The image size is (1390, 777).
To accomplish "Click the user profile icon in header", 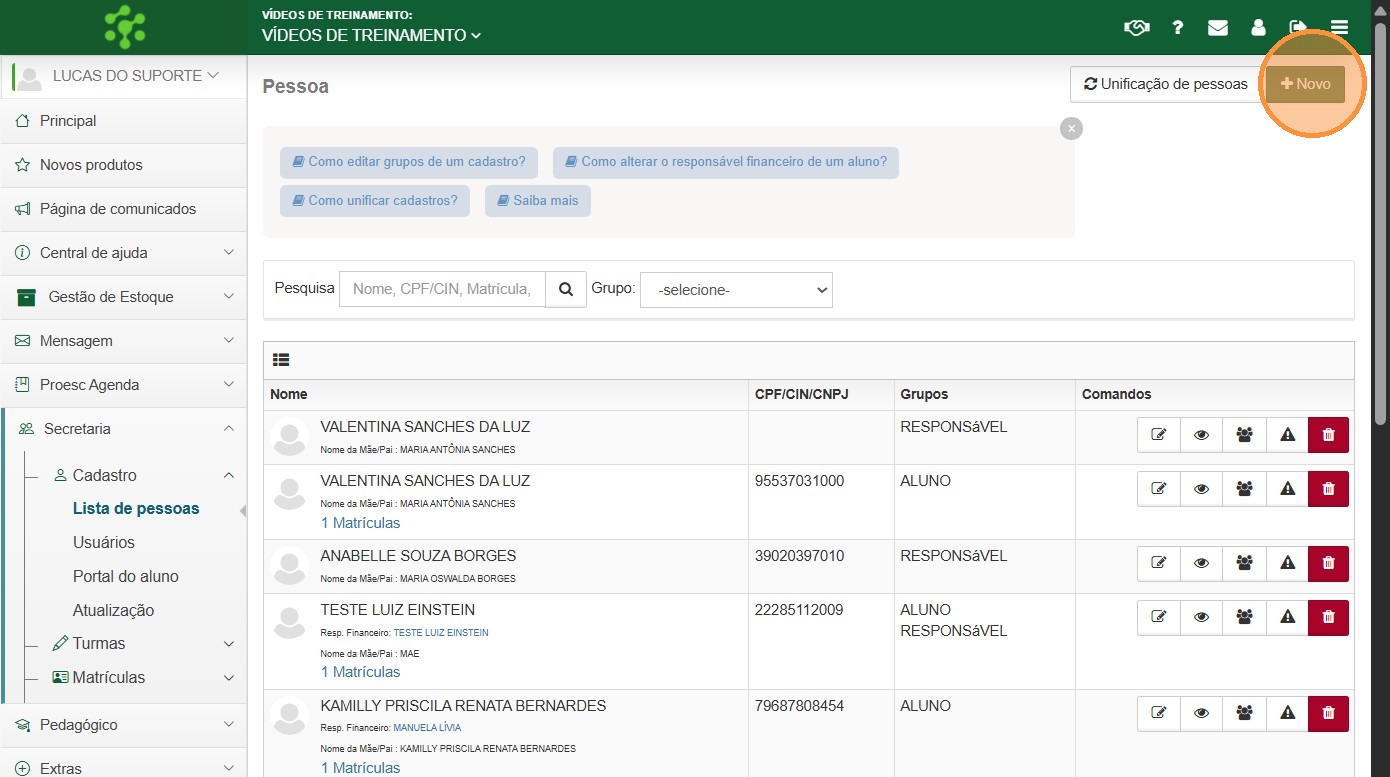I will tap(1258, 28).
